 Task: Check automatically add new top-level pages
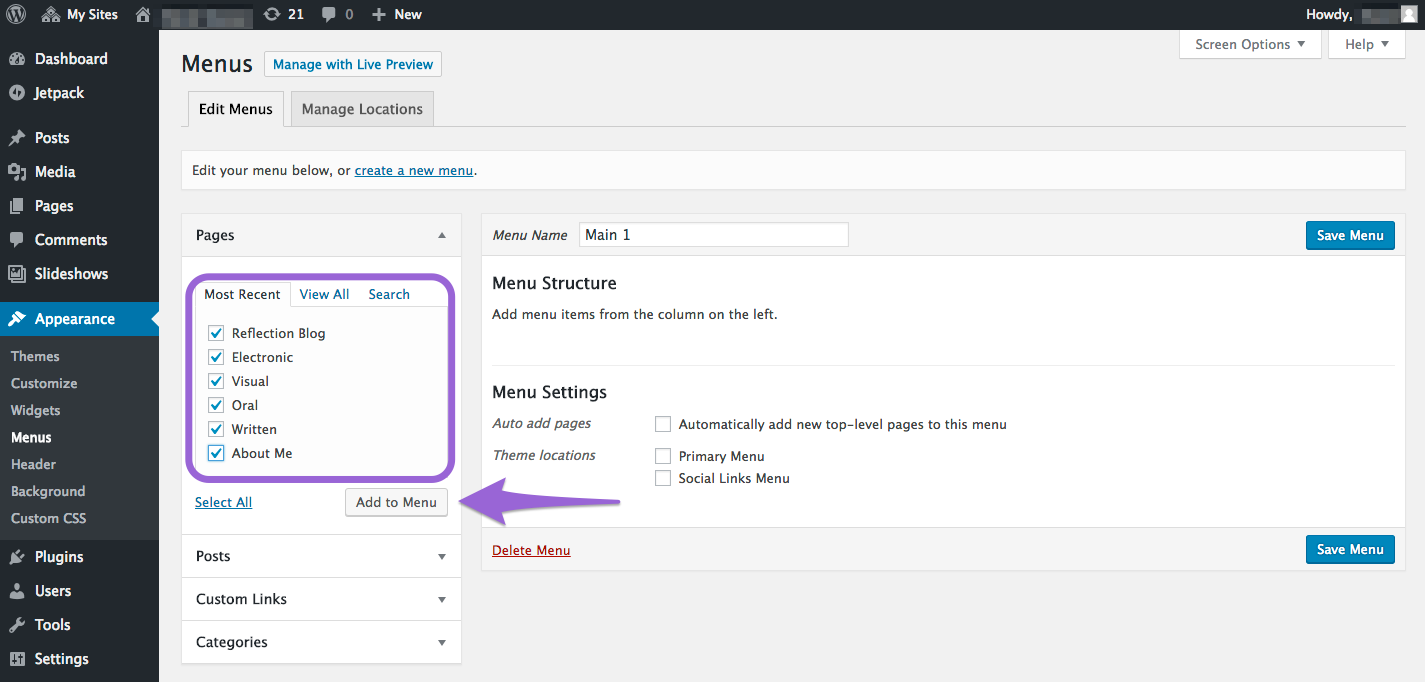pos(663,424)
